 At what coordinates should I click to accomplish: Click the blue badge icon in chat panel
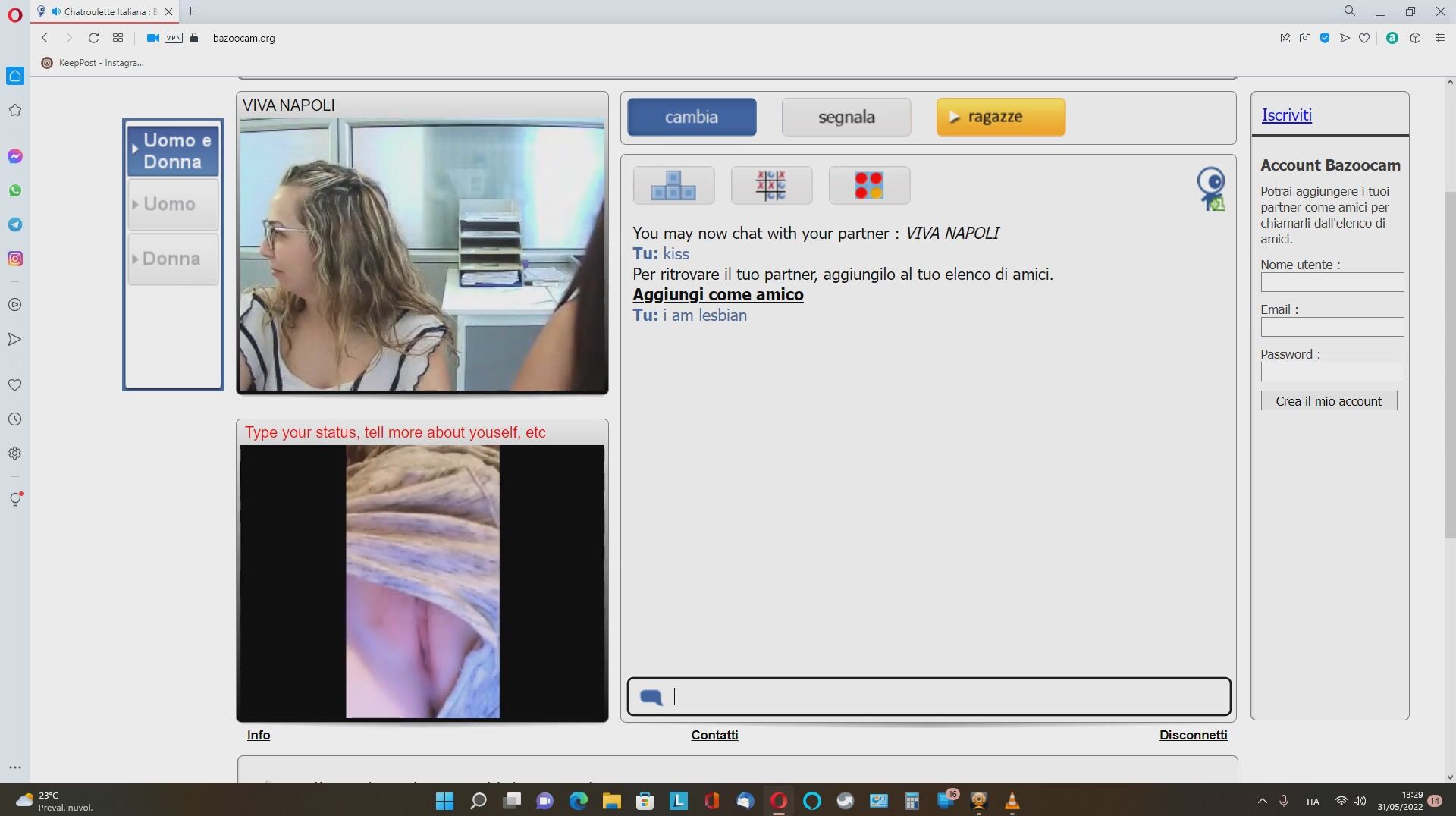coord(1211,189)
